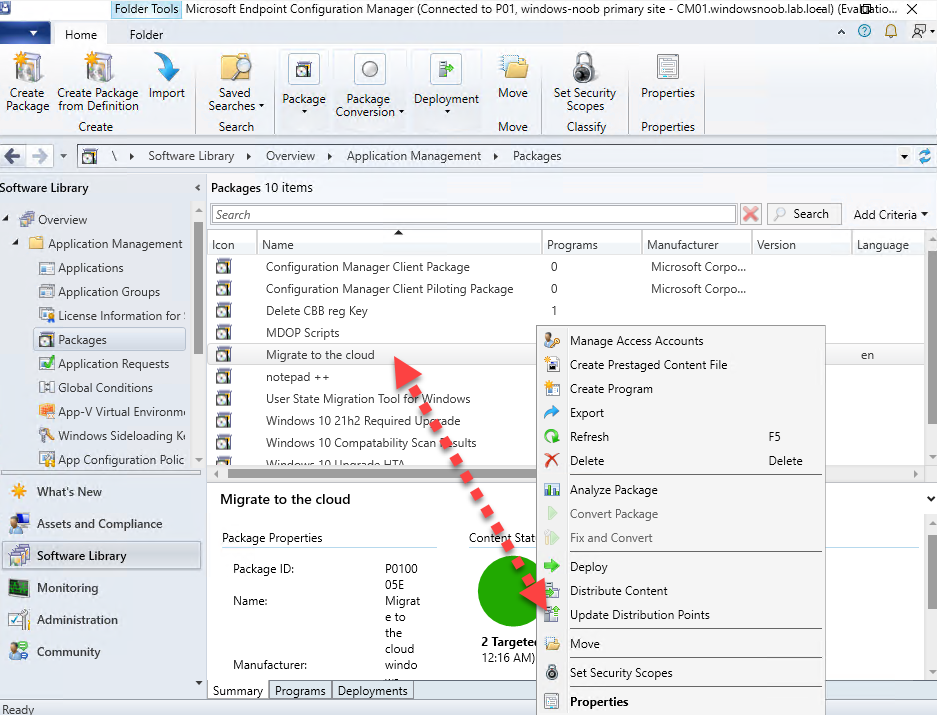The height and width of the screenshot is (715, 937).
Task: Collapse the Application Management tree node
Action: [16, 243]
